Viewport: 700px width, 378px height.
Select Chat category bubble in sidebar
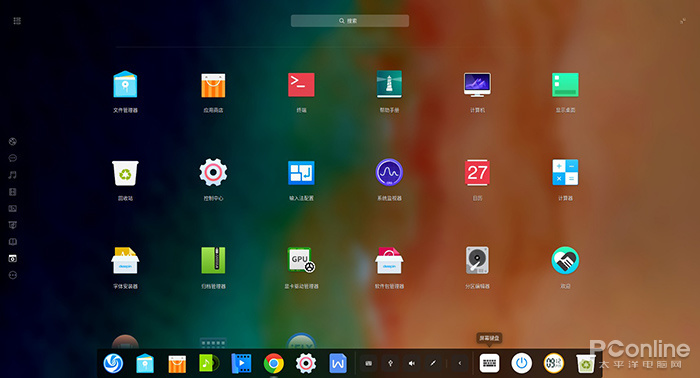tap(12, 158)
